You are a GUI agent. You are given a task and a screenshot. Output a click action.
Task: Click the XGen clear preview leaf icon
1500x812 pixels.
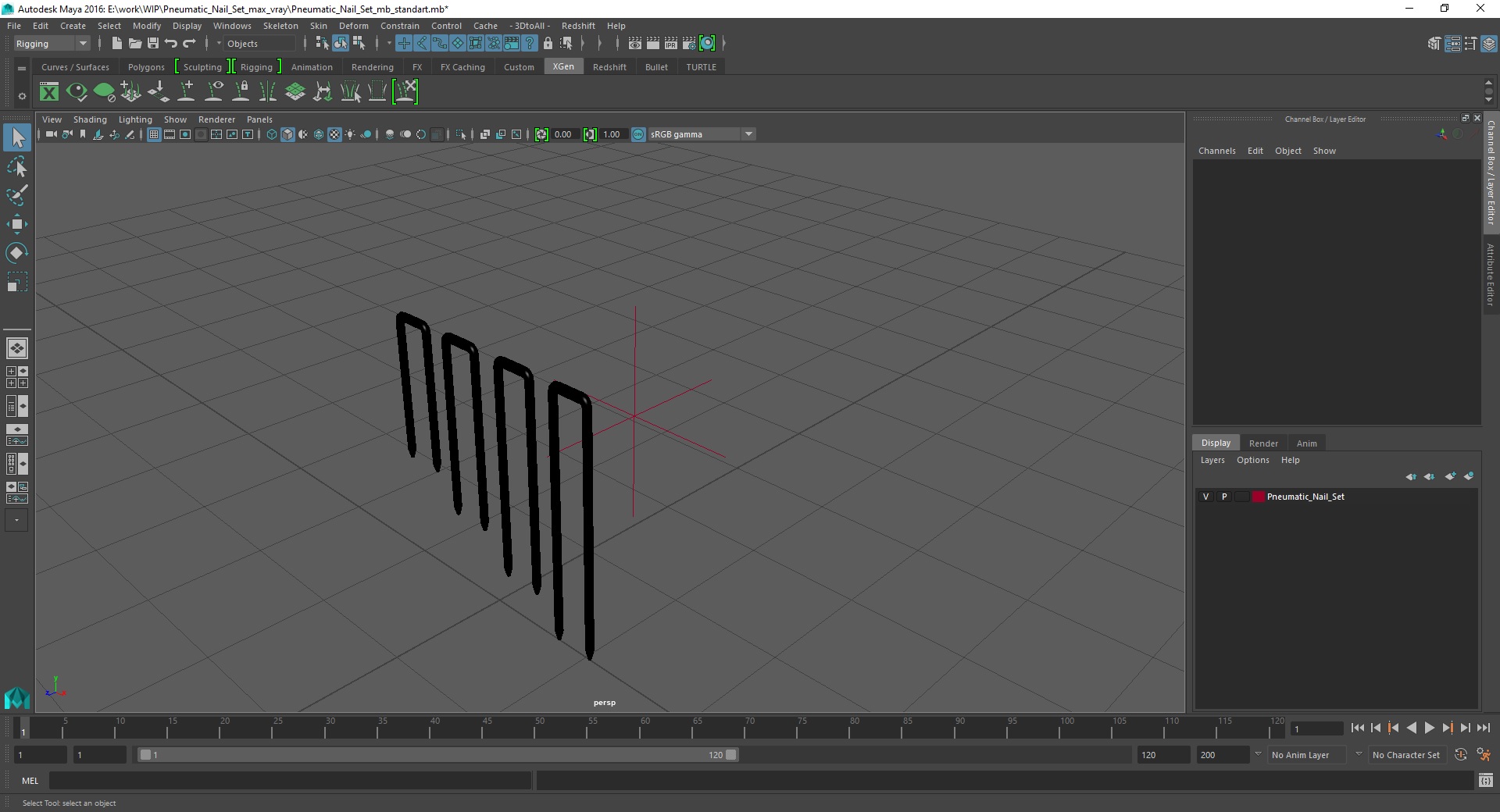click(x=104, y=92)
